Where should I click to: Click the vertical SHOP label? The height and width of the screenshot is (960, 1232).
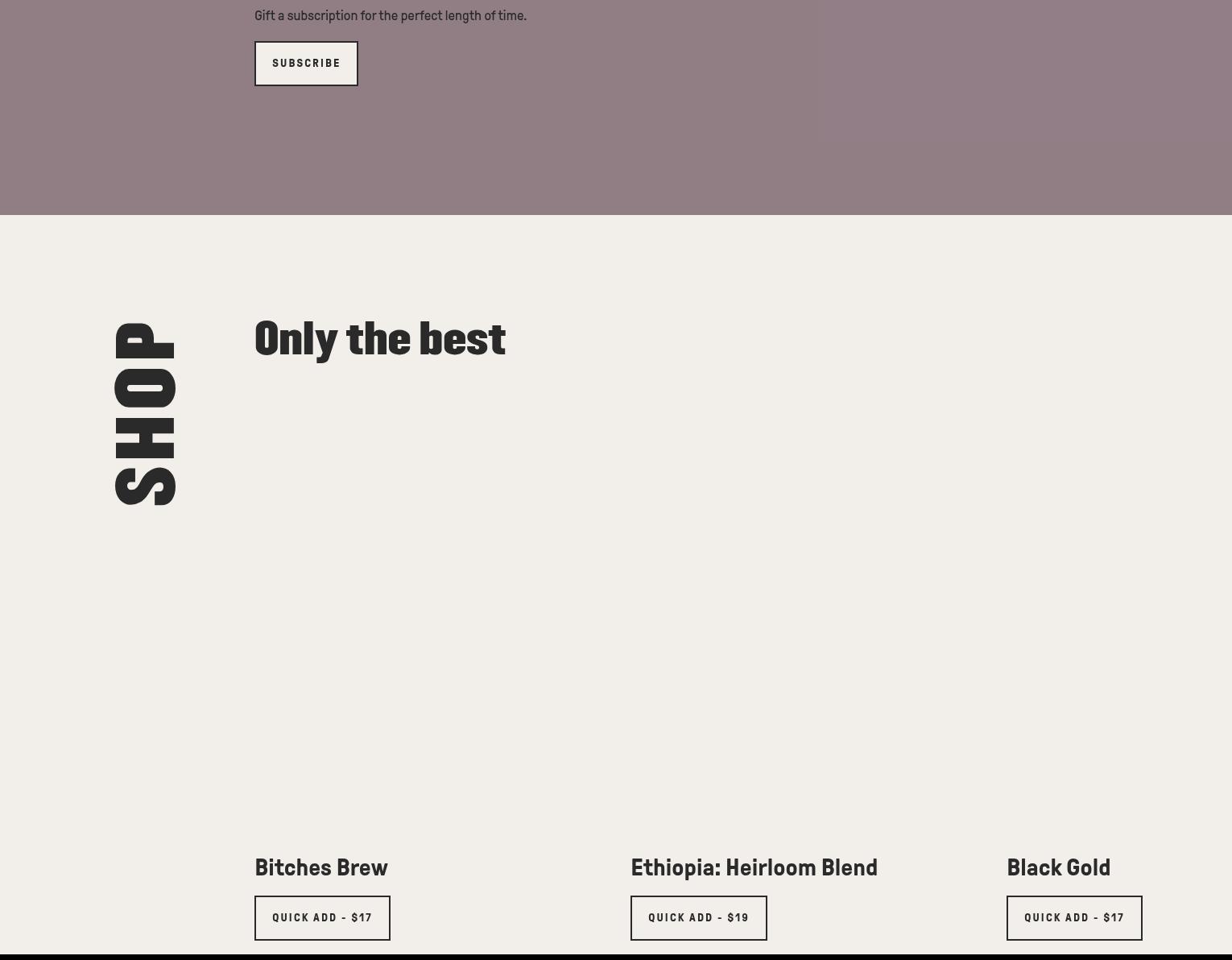point(145,414)
